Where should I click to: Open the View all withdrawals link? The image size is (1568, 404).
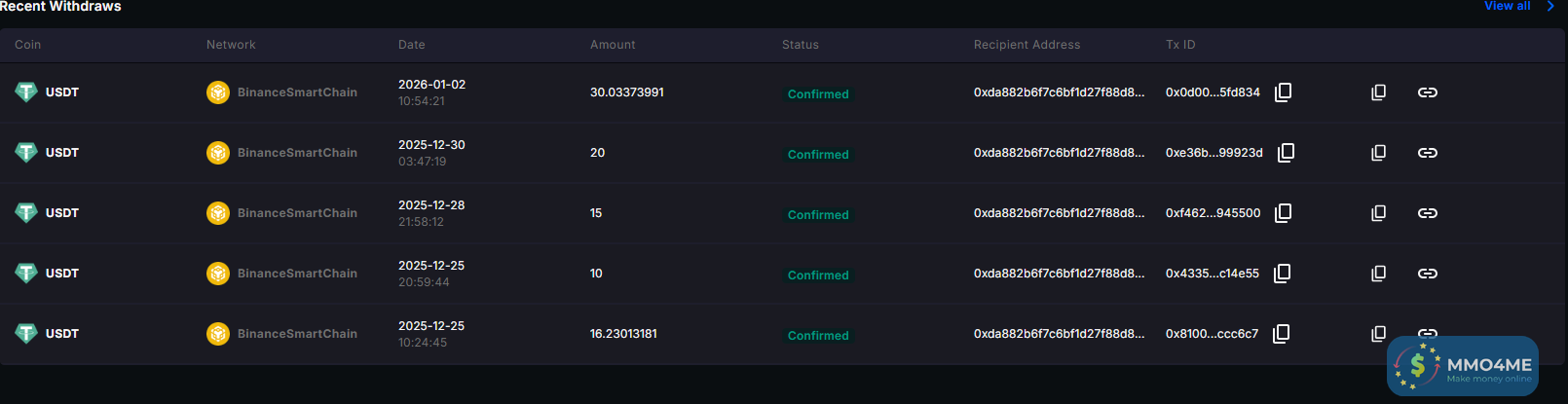pos(1507,6)
